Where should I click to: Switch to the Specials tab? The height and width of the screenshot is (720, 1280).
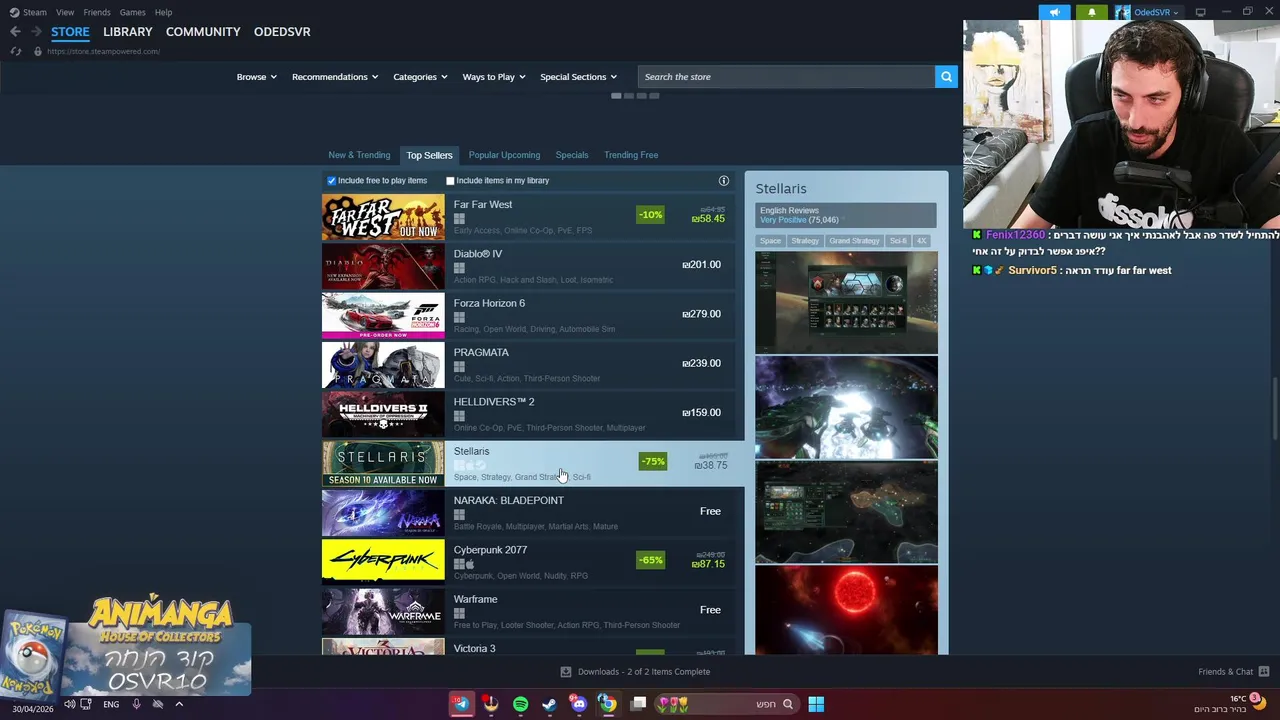(x=572, y=155)
